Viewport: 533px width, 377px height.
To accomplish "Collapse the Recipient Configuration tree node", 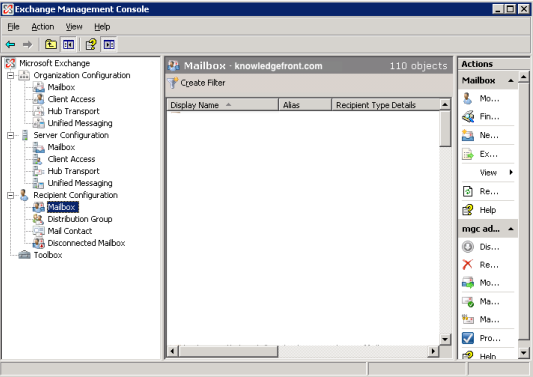I will [x=11, y=195].
